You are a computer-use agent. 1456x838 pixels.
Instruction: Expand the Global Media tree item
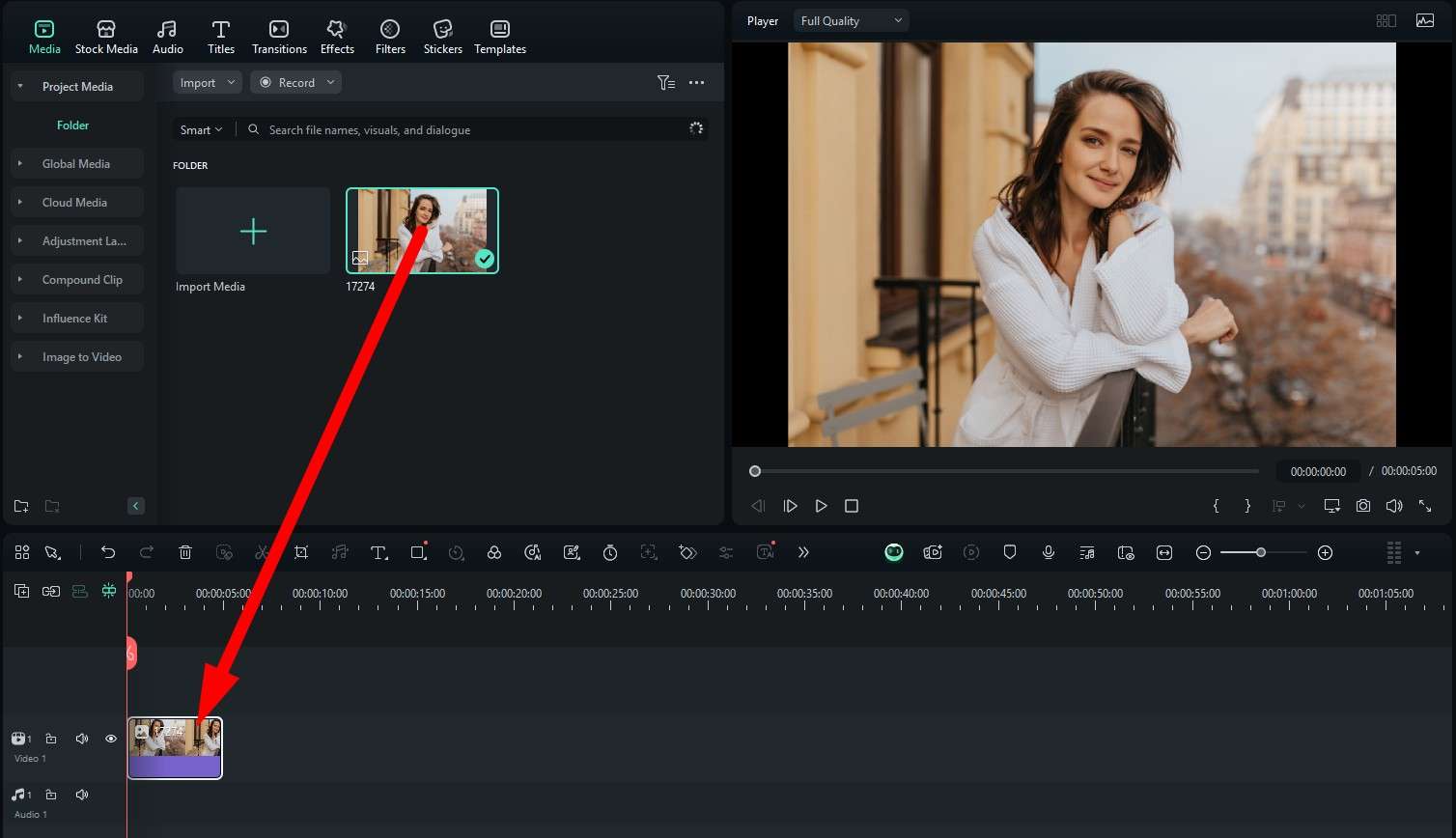click(20, 164)
